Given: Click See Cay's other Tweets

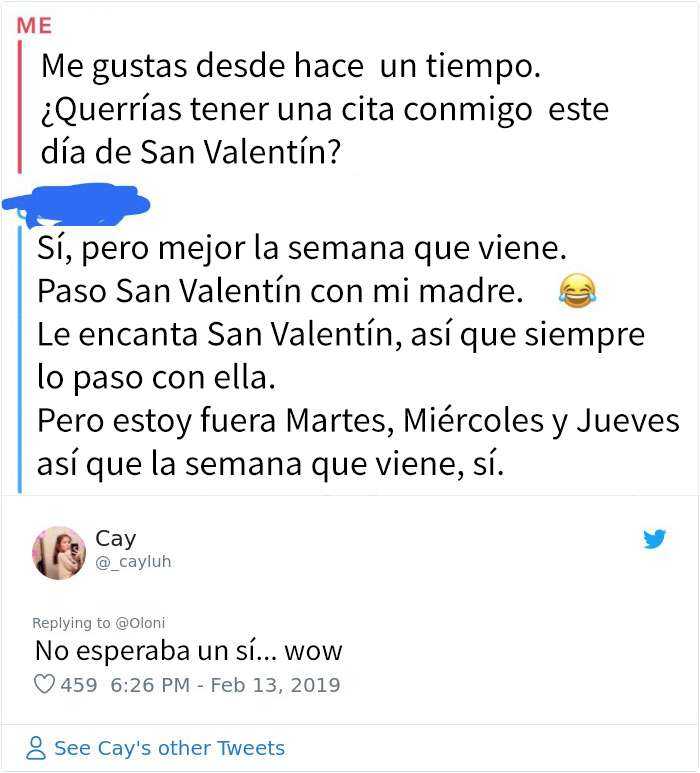Looking at the screenshot, I should pyautogui.click(x=169, y=748).
